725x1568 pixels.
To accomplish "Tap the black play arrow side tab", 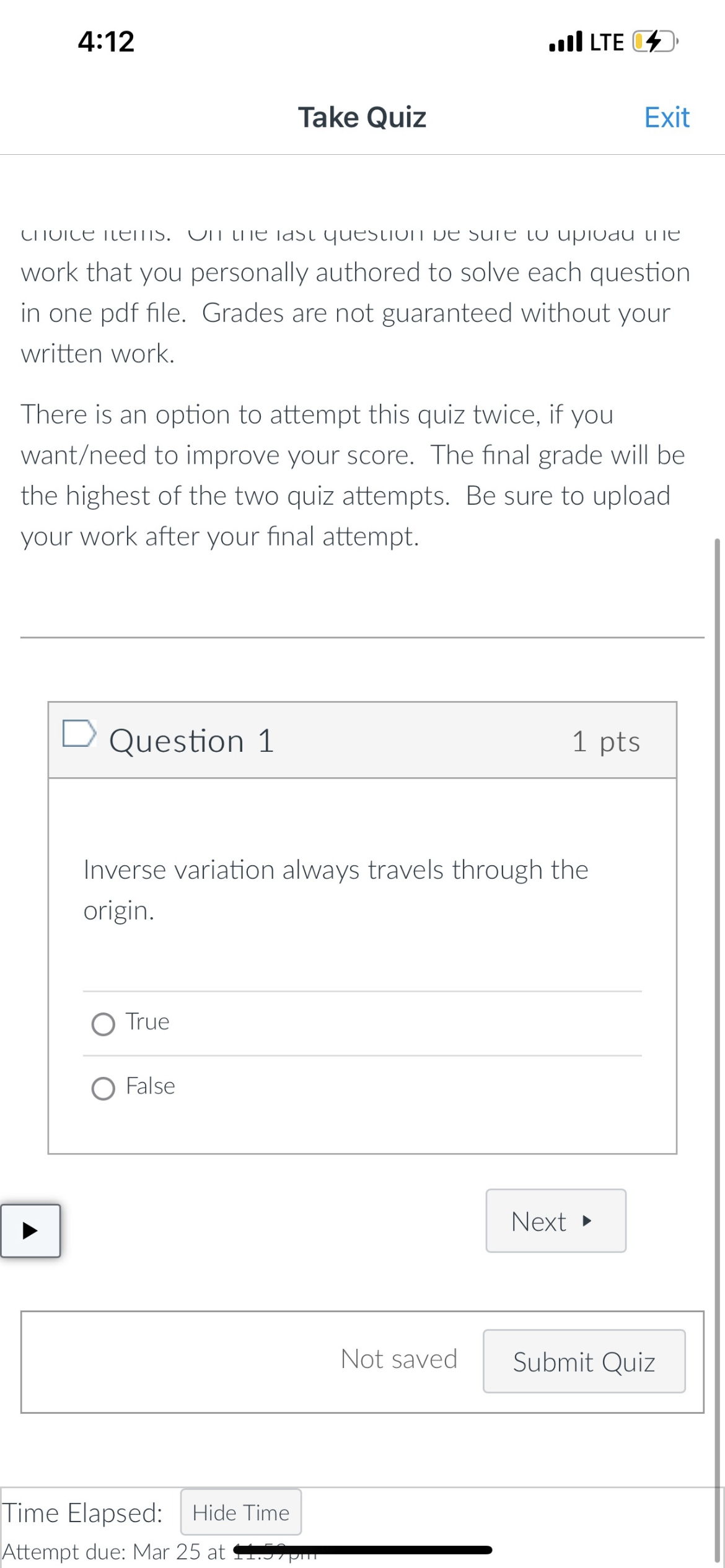I will point(30,1230).
